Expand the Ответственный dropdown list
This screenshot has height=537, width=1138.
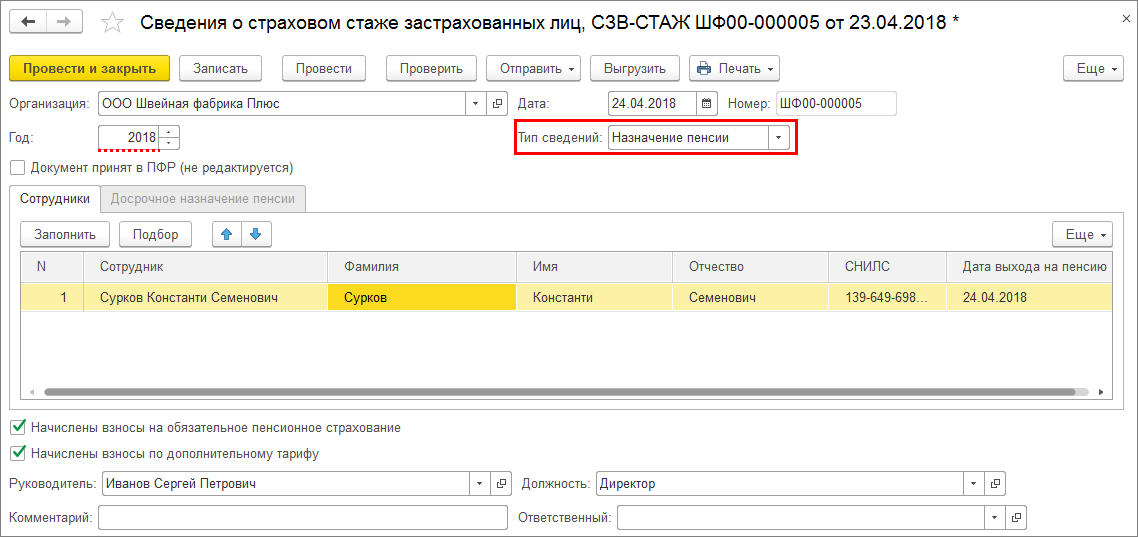[996, 517]
